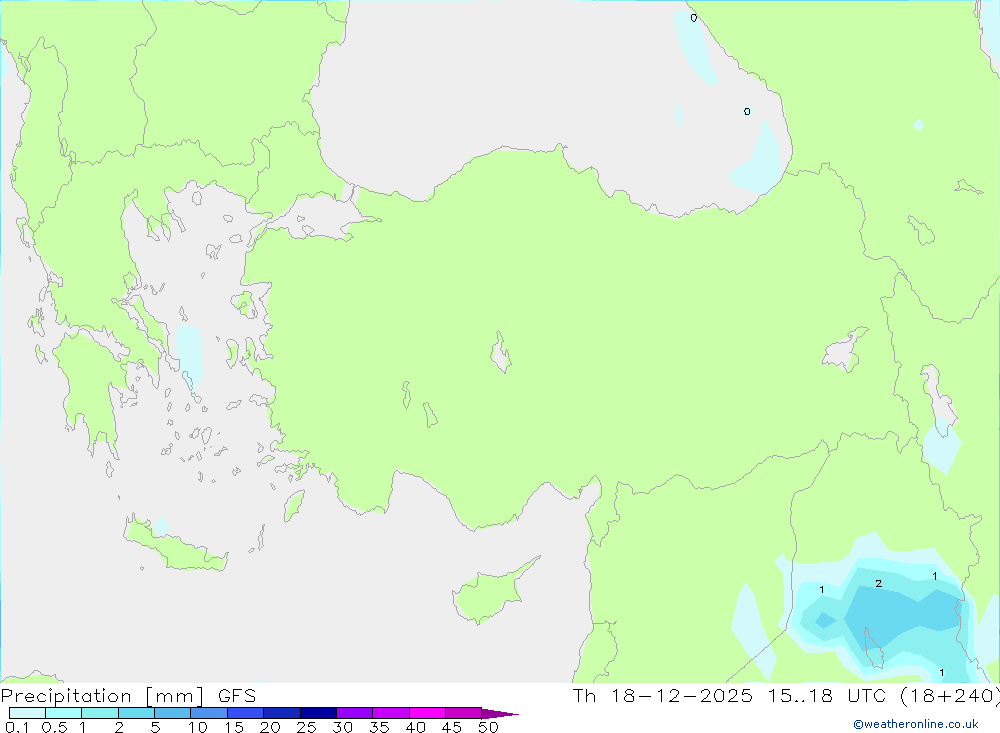Select the 30–35 mm violet legend swatch
1000x733 pixels.
(x=355, y=713)
